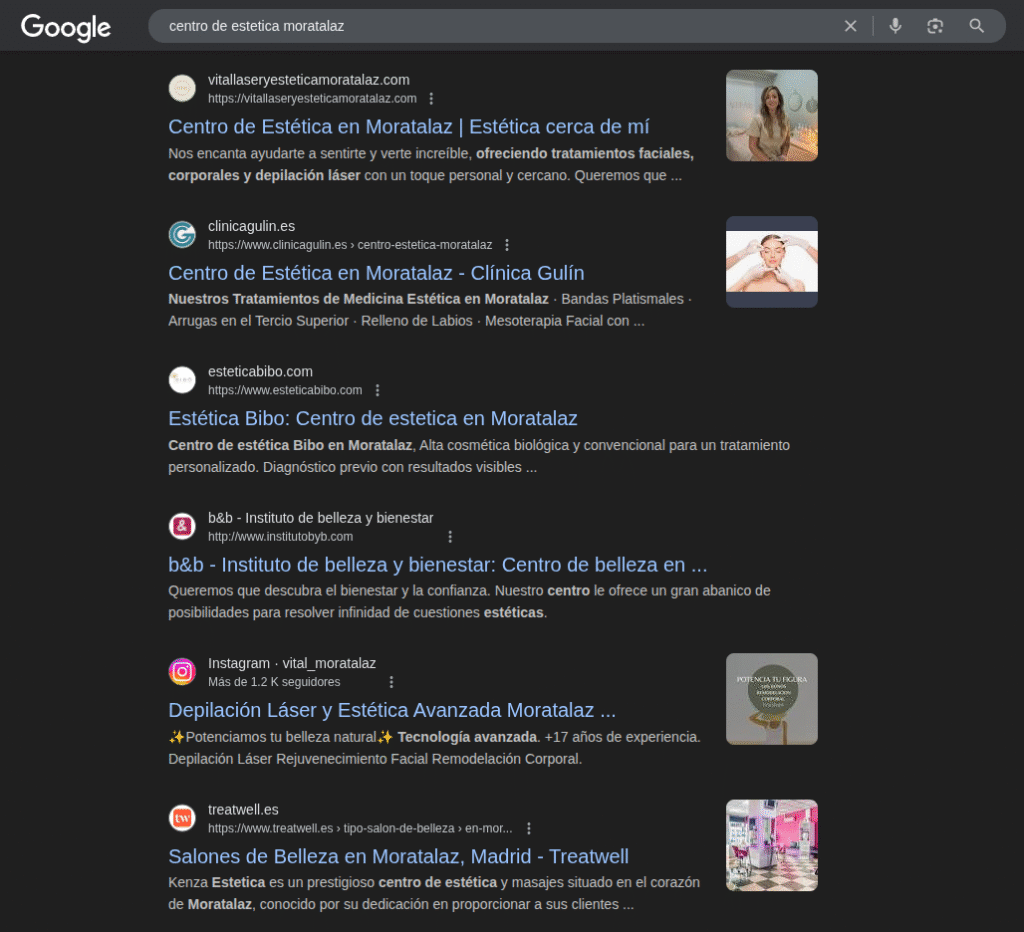
Task: Click site name 'treatwell.es'
Action: coord(243,810)
